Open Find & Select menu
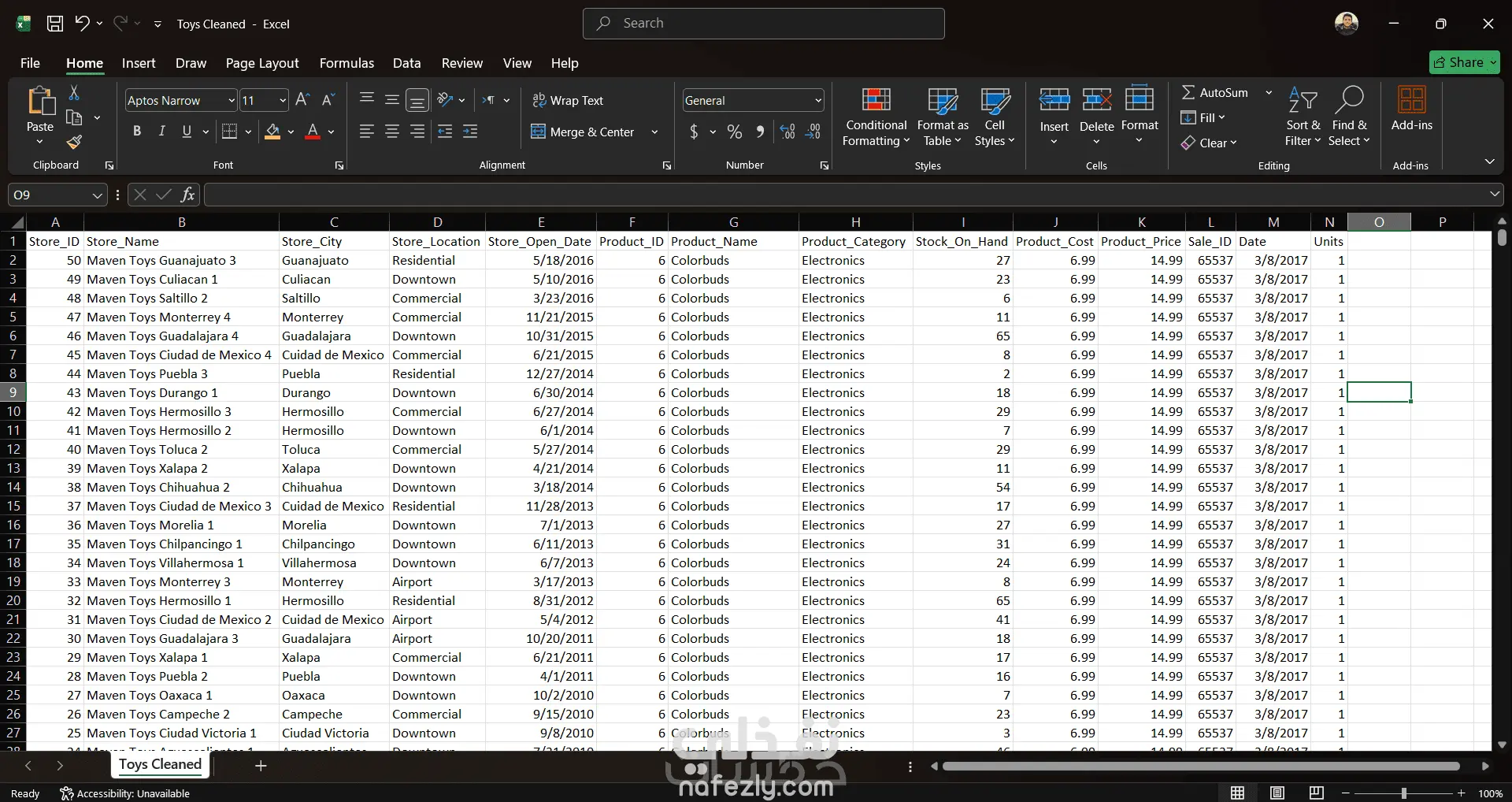This screenshot has height=802, width=1512. tap(1350, 117)
